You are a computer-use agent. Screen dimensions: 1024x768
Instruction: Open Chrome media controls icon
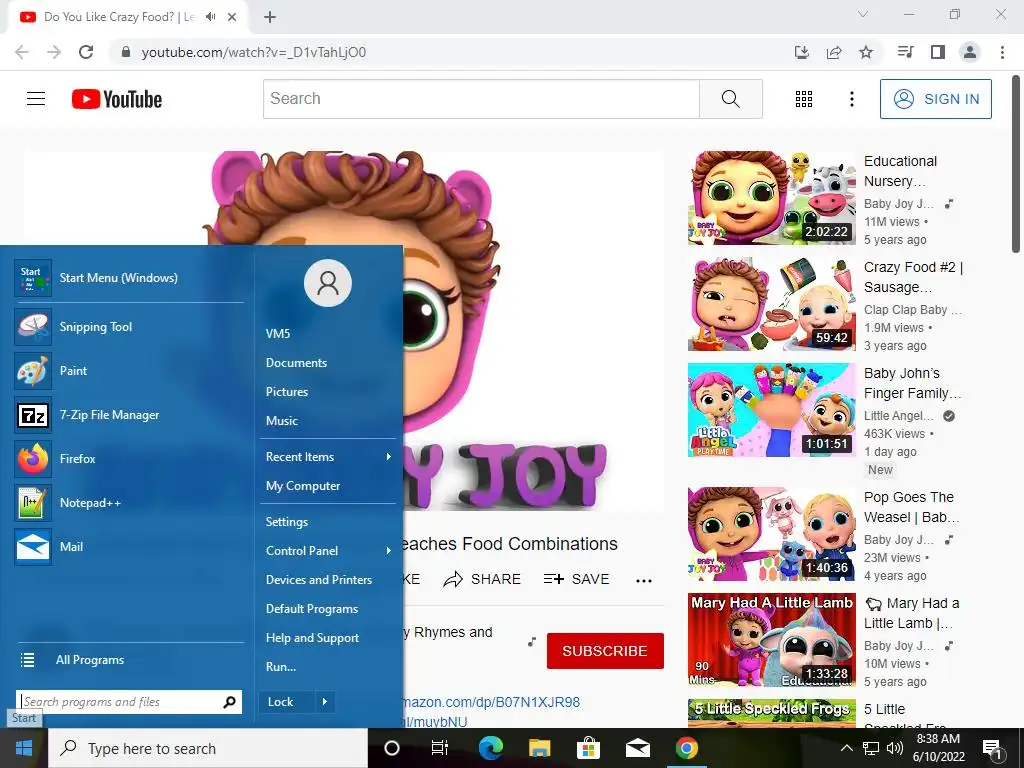906,52
